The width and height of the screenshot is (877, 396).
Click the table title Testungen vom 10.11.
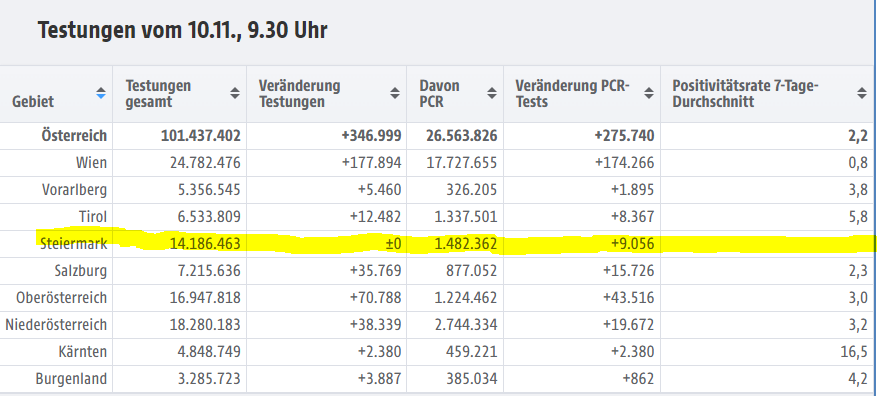[182, 30]
